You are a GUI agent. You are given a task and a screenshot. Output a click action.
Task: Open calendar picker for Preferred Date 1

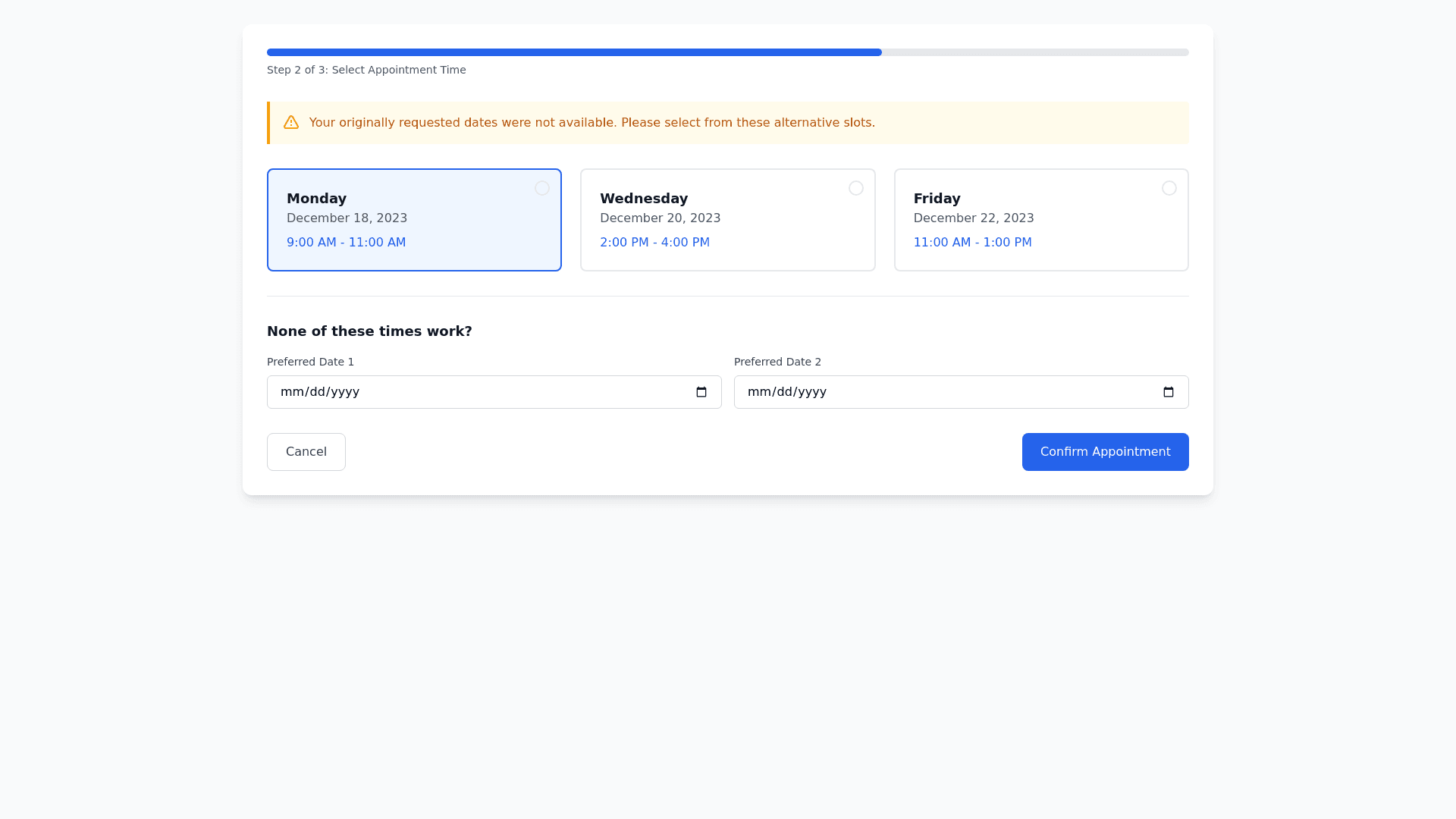coord(701,392)
